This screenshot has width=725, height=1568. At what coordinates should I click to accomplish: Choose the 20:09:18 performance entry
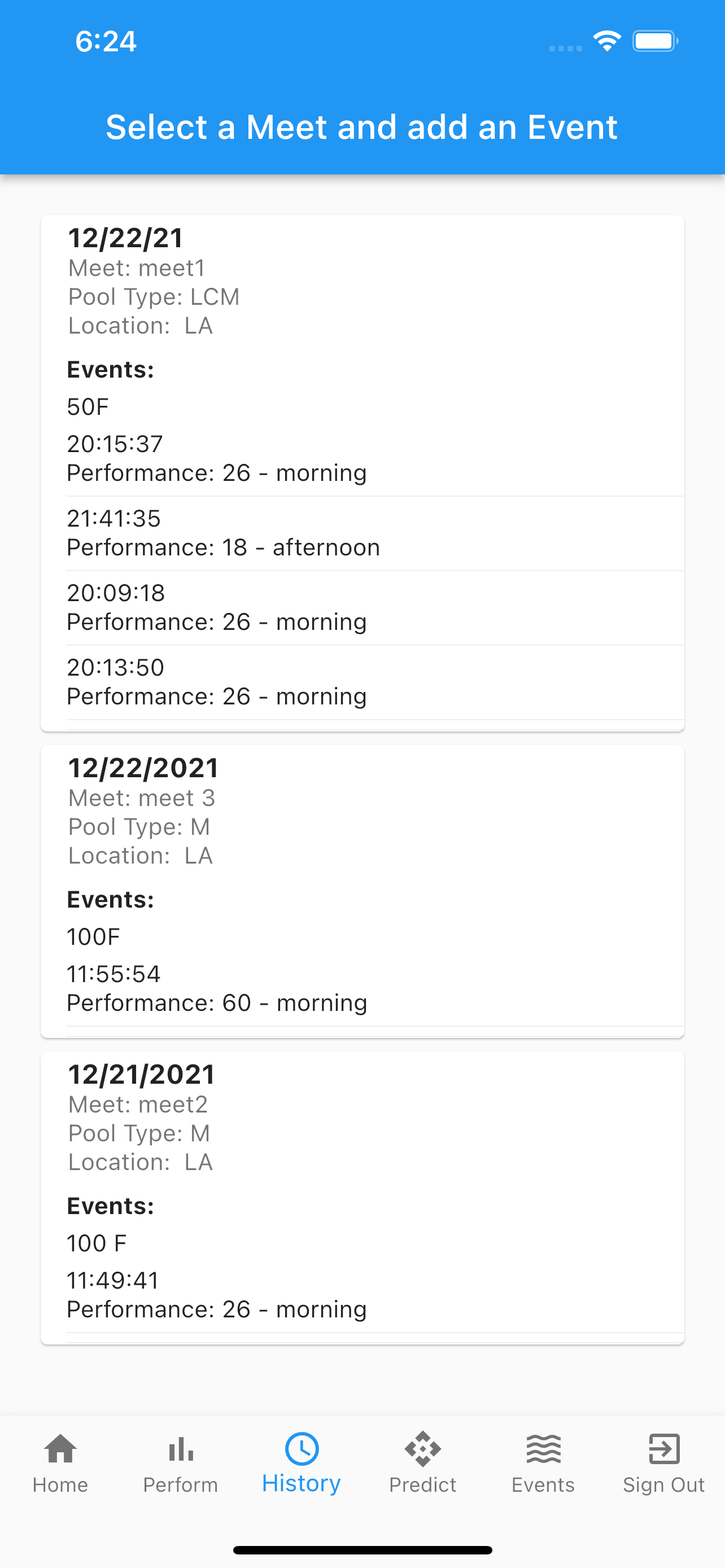[374, 607]
